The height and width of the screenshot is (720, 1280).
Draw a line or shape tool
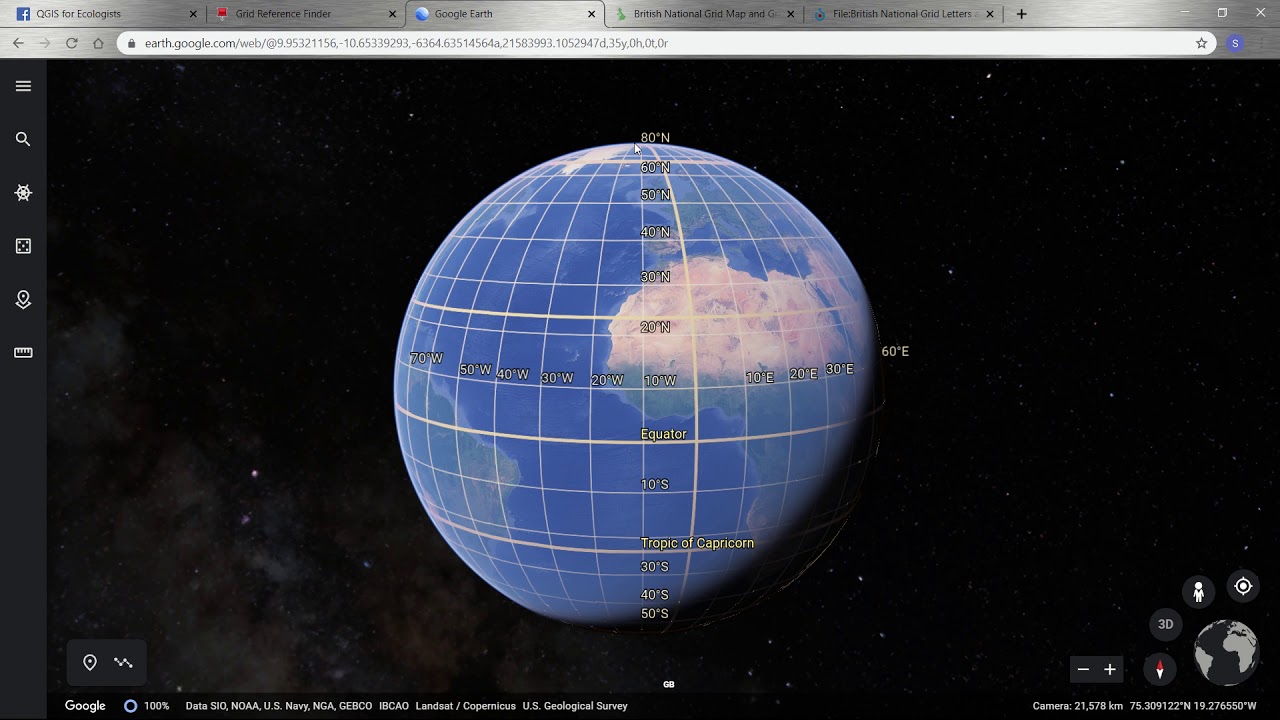coord(123,662)
